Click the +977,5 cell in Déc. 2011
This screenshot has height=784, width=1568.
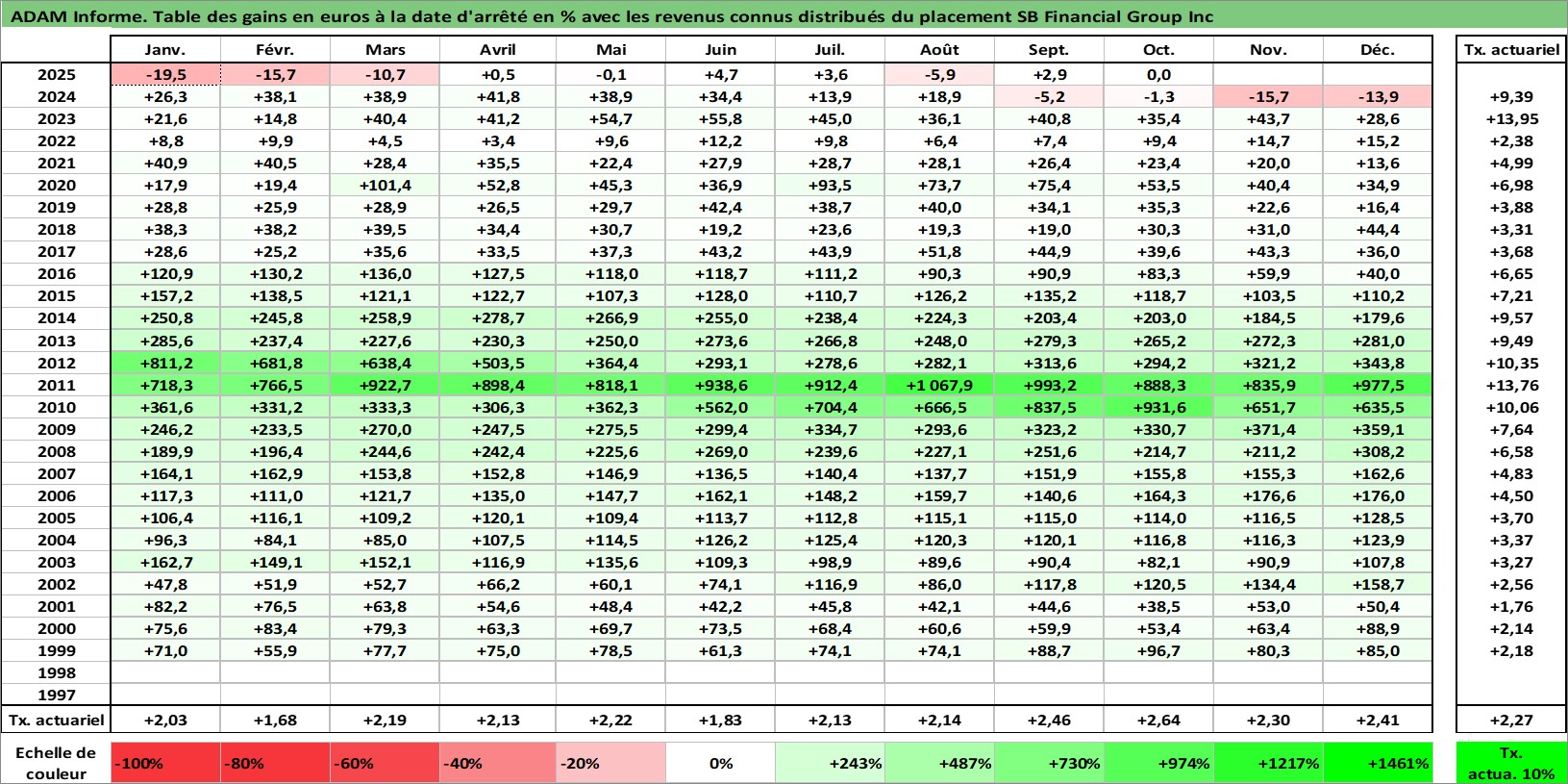(1378, 385)
